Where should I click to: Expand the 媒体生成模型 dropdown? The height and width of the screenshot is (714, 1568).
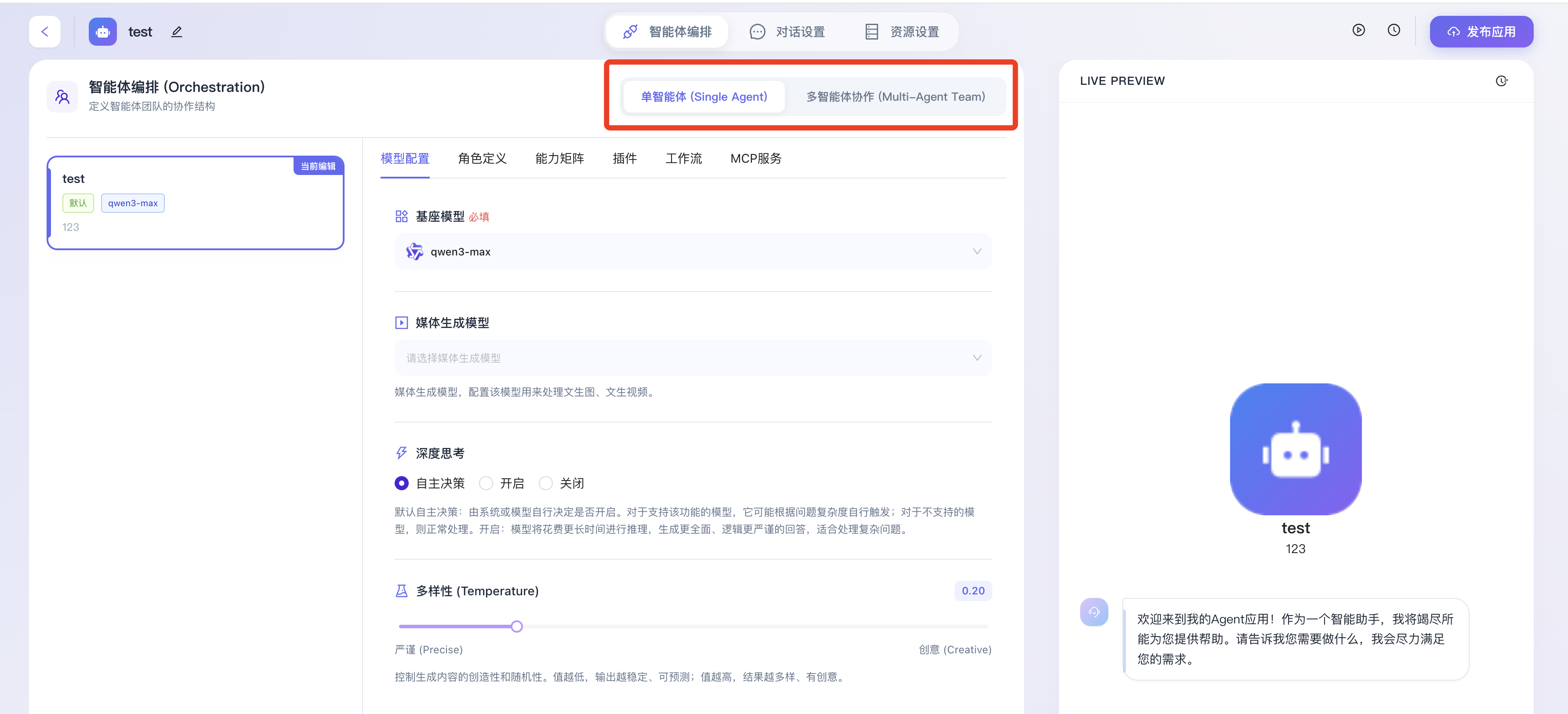coord(693,357)
